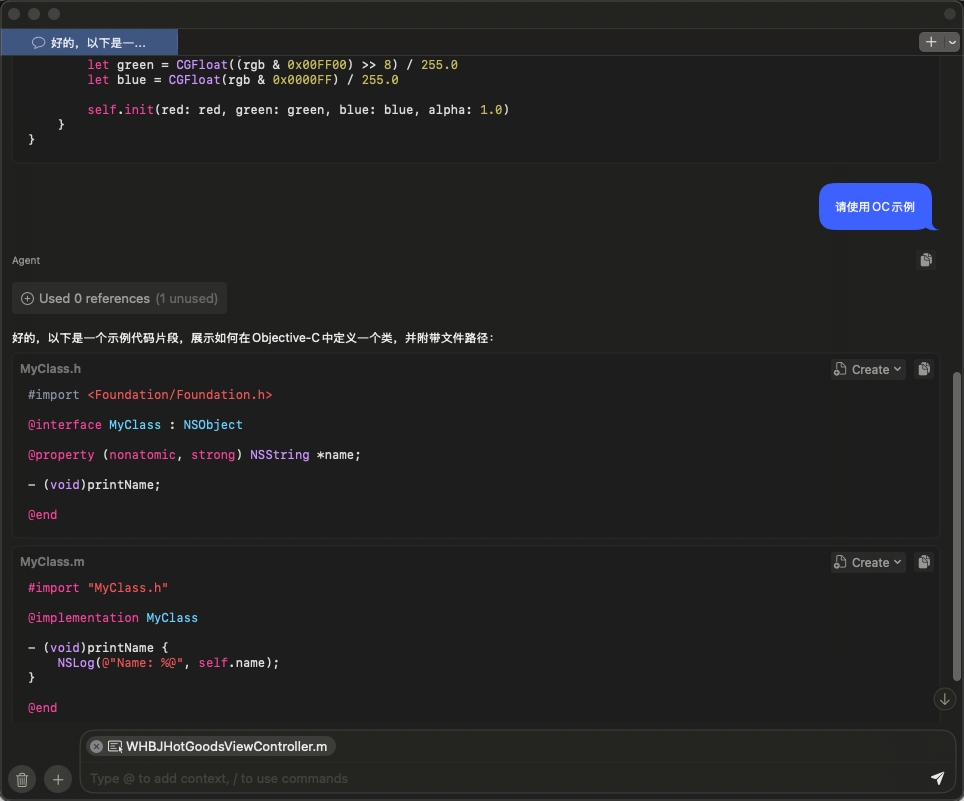Open the Create dropdown arrow for MyClass.m
Screen dimensions: 964x801
(898, 562)
